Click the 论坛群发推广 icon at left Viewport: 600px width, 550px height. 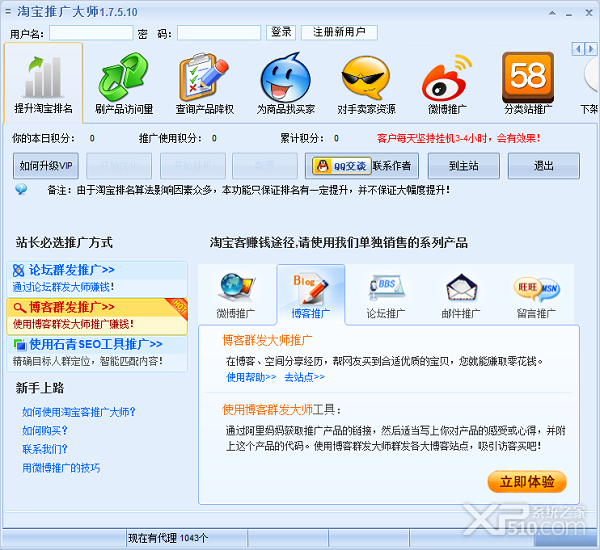point(18,270)
